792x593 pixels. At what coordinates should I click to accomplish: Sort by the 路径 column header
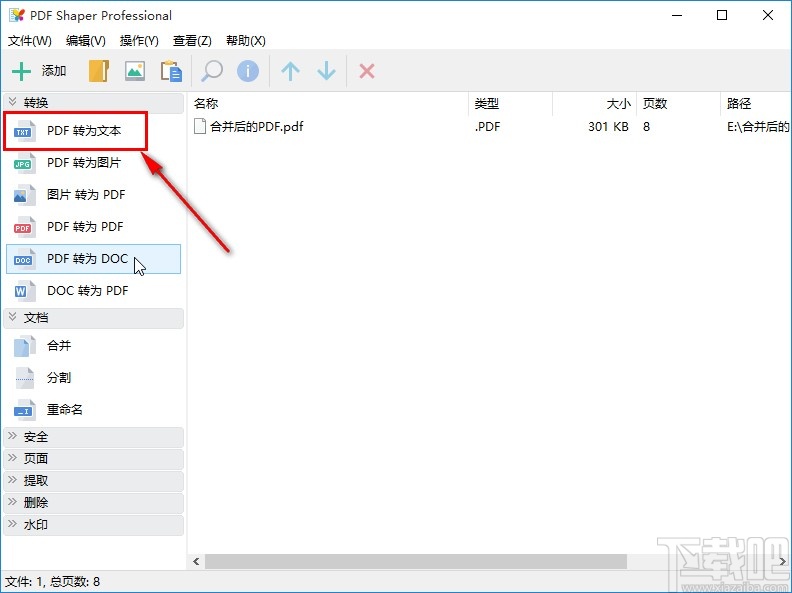point(756,104)
